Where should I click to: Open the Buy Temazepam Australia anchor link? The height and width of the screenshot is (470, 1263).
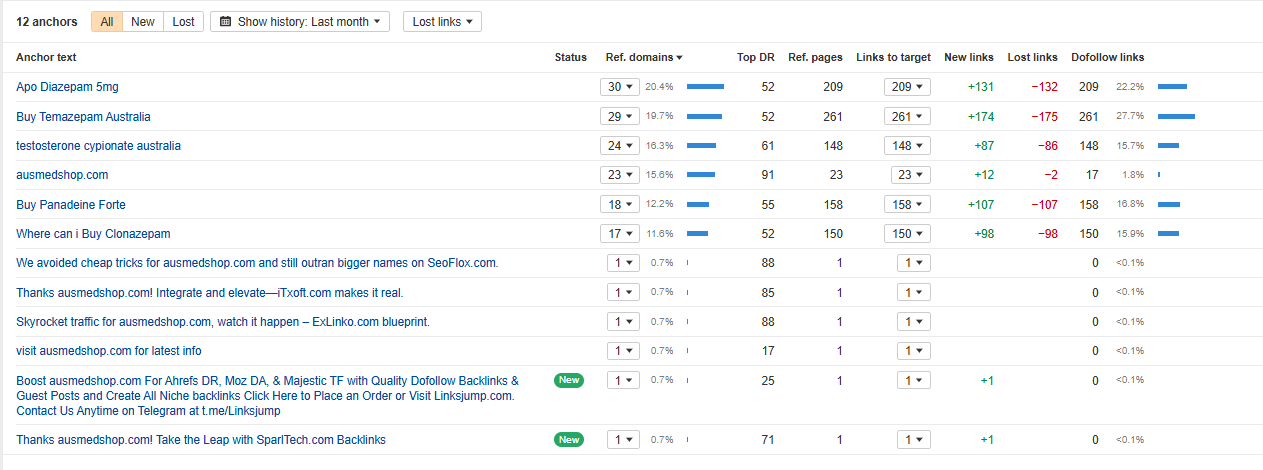(83, 117)
